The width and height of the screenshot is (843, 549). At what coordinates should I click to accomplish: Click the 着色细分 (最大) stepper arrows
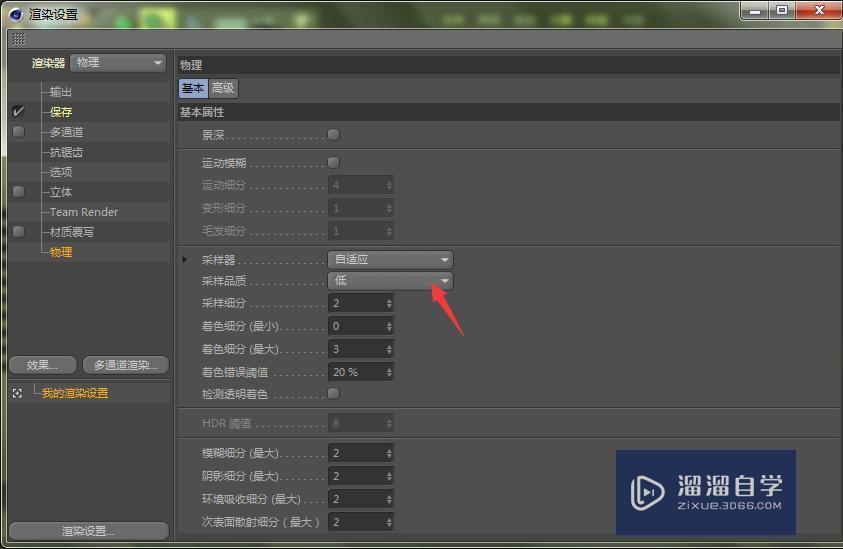click(389, 350)
